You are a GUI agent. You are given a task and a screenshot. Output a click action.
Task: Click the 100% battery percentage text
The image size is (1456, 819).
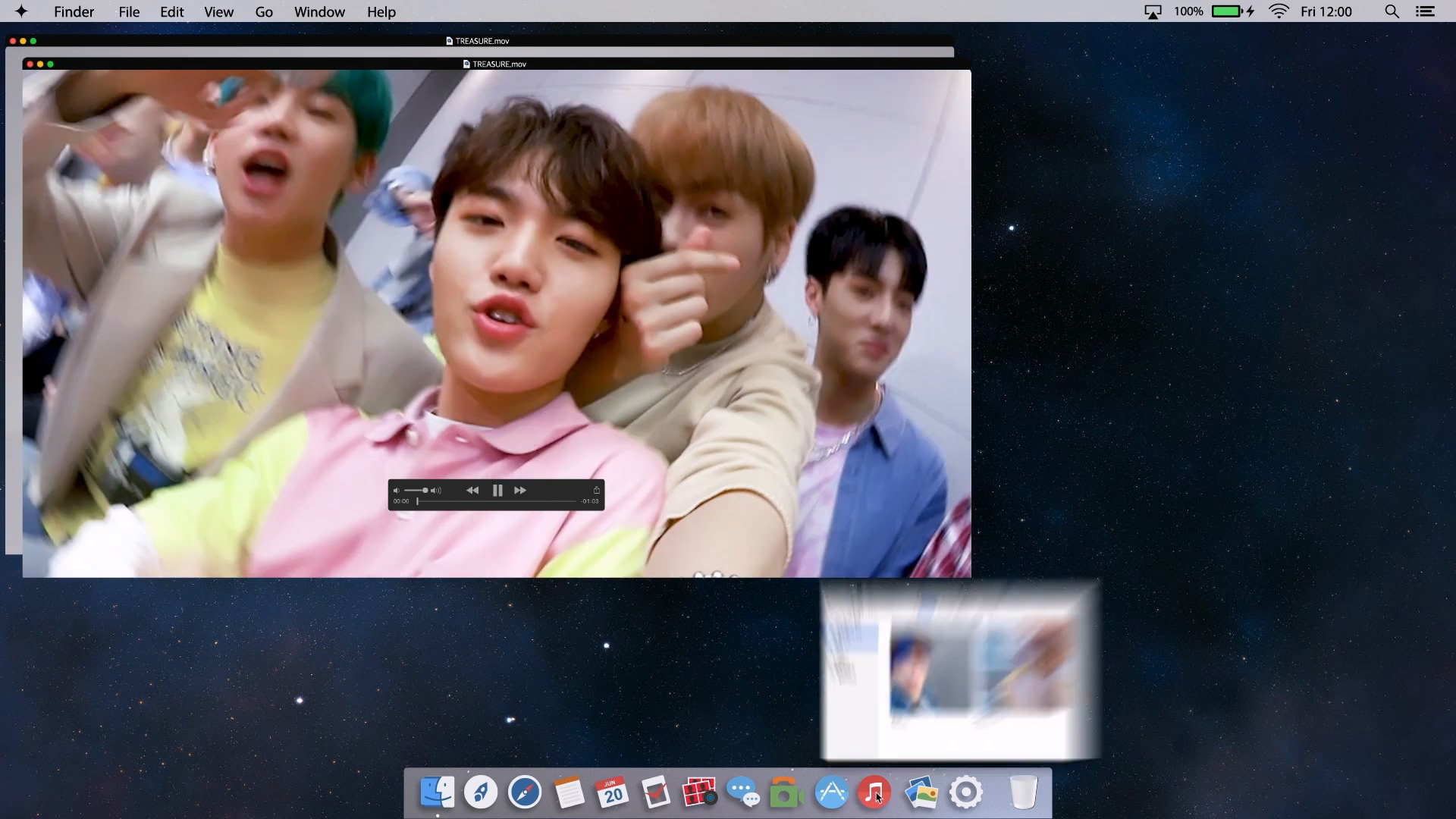coord(1188,11)
